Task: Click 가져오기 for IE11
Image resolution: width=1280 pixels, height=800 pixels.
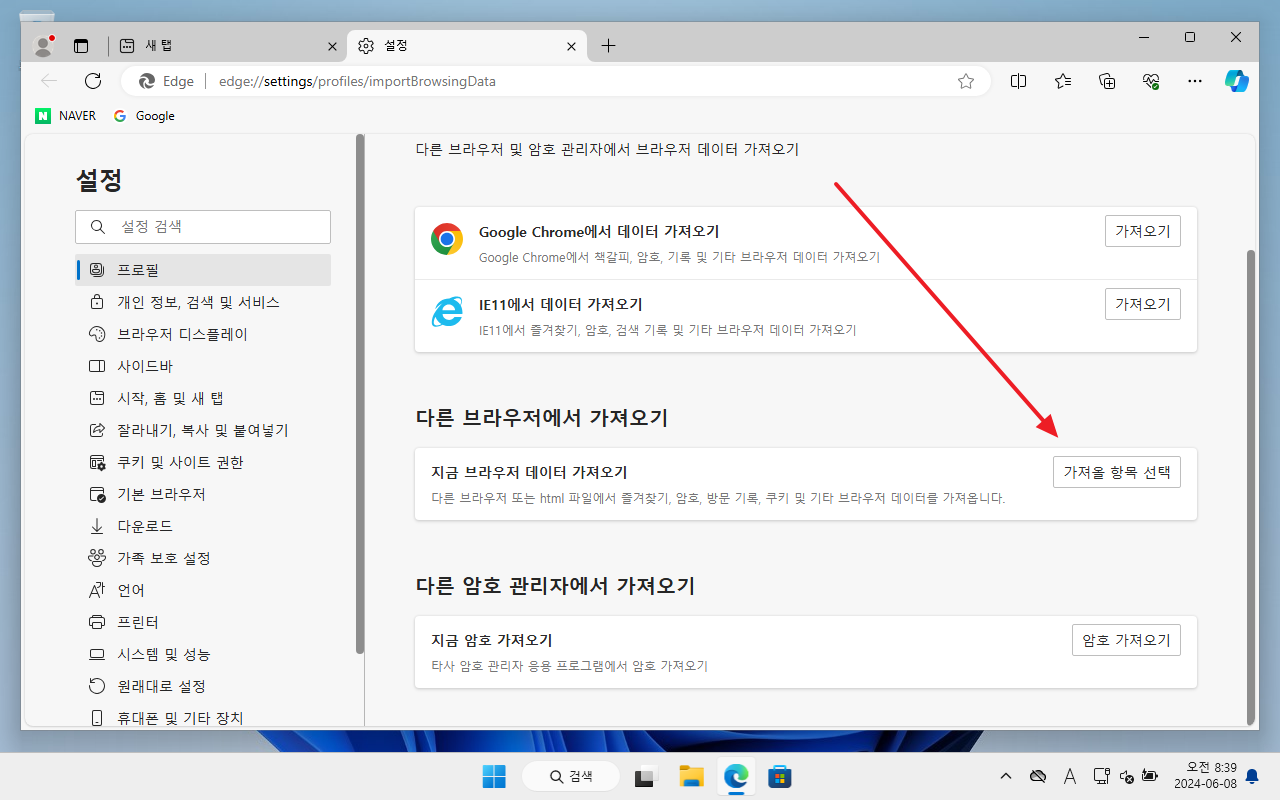Action: (x=1143, y=304)
